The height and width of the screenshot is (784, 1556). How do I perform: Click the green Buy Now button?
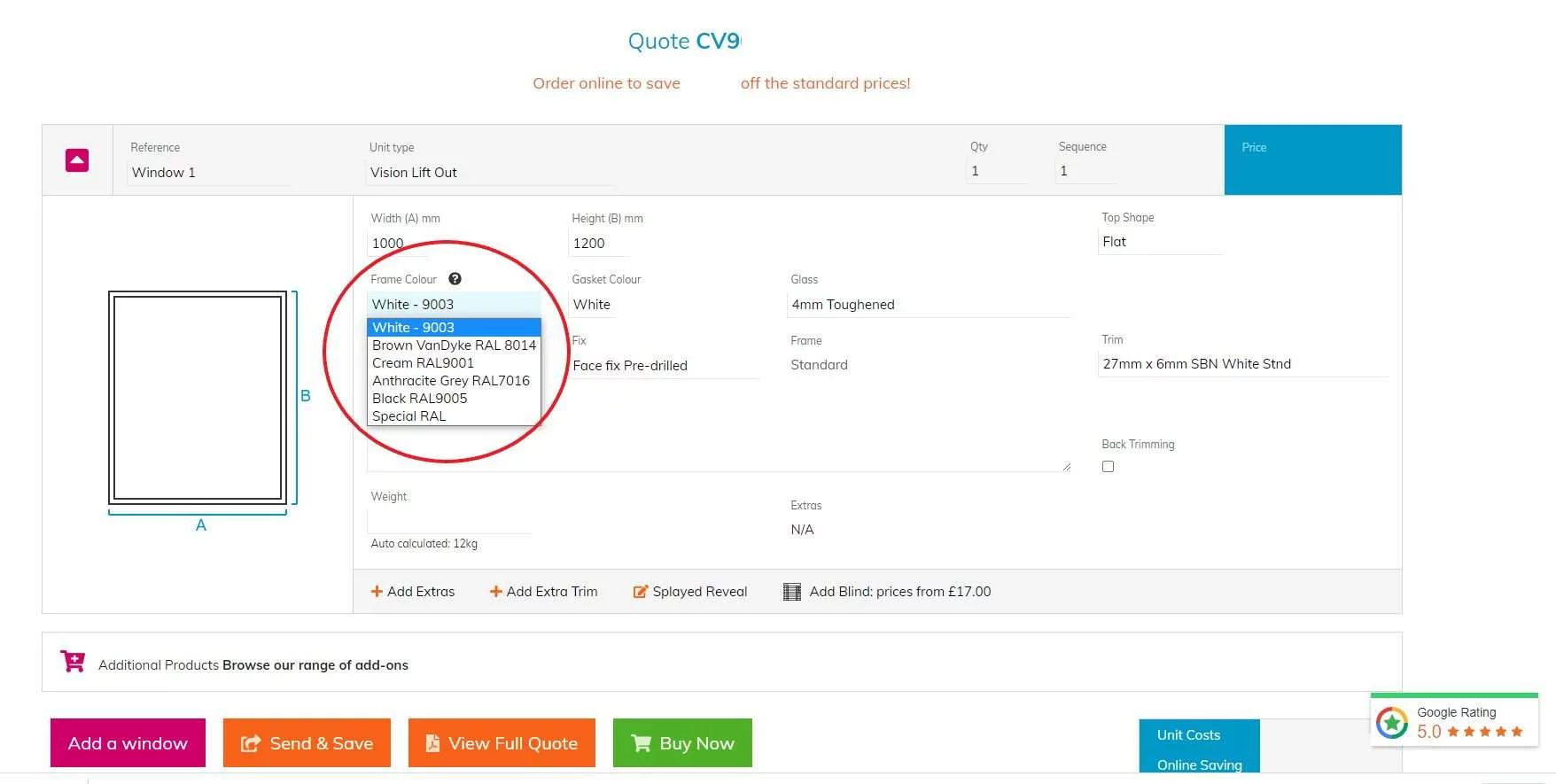pos(682,743)
